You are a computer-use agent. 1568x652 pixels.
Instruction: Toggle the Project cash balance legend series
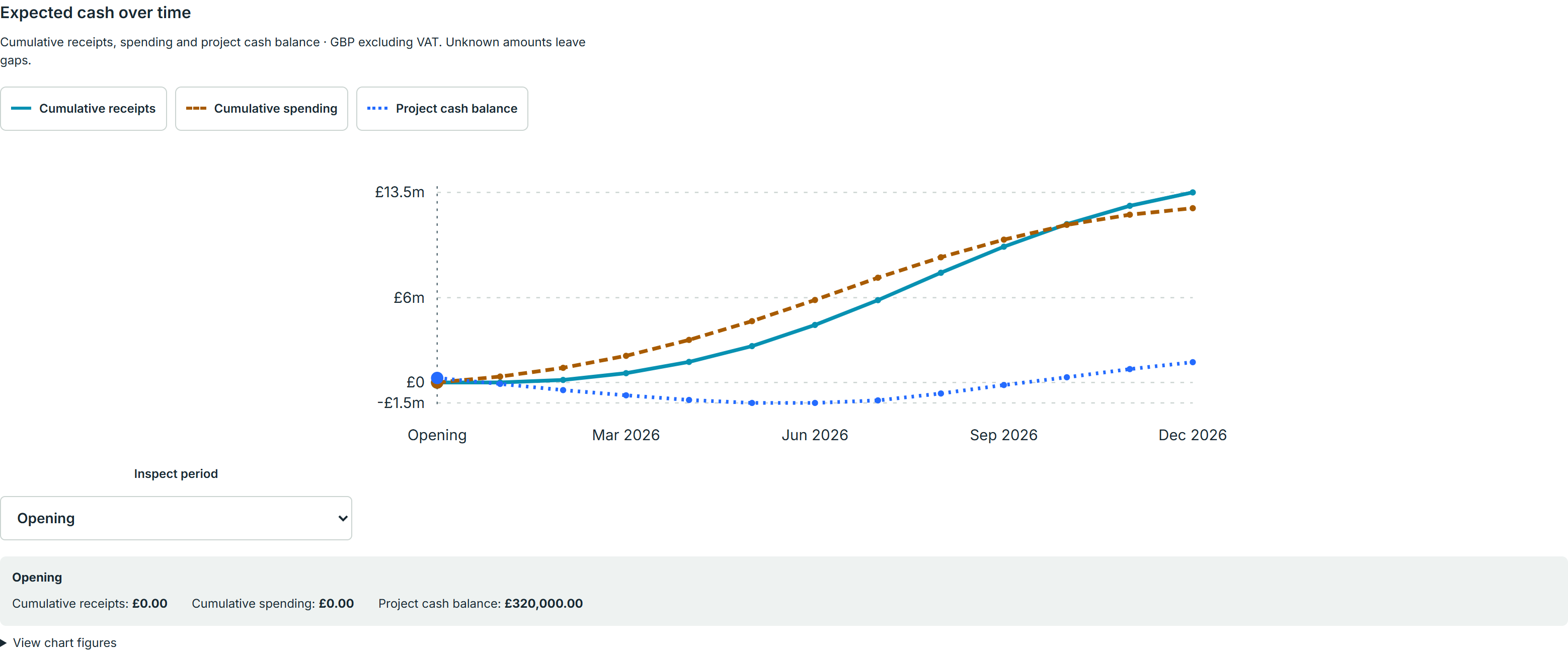click(x=442, y=108)
